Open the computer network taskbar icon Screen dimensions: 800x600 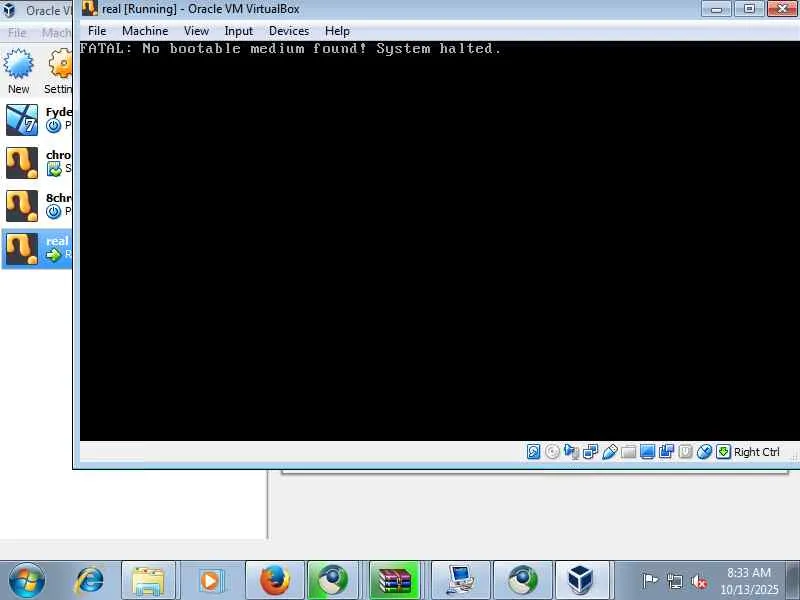[461, 581]
